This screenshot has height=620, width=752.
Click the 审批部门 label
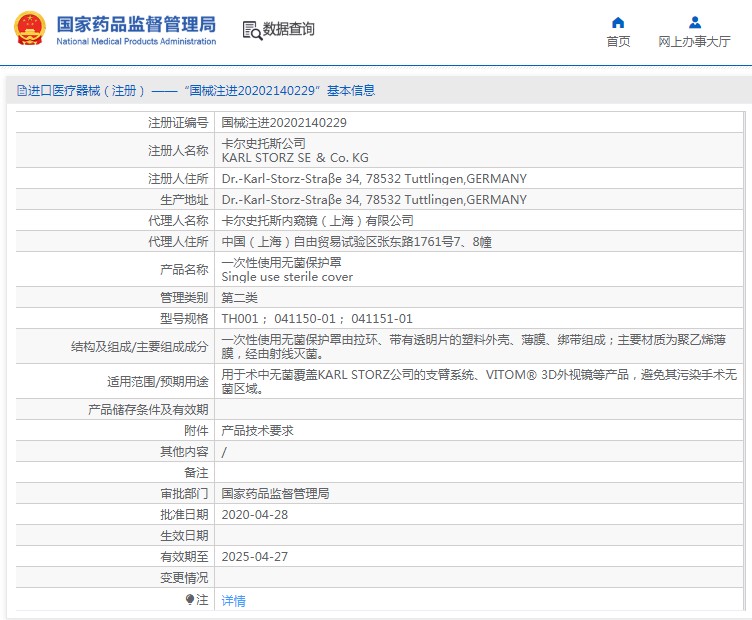(184, 493)
